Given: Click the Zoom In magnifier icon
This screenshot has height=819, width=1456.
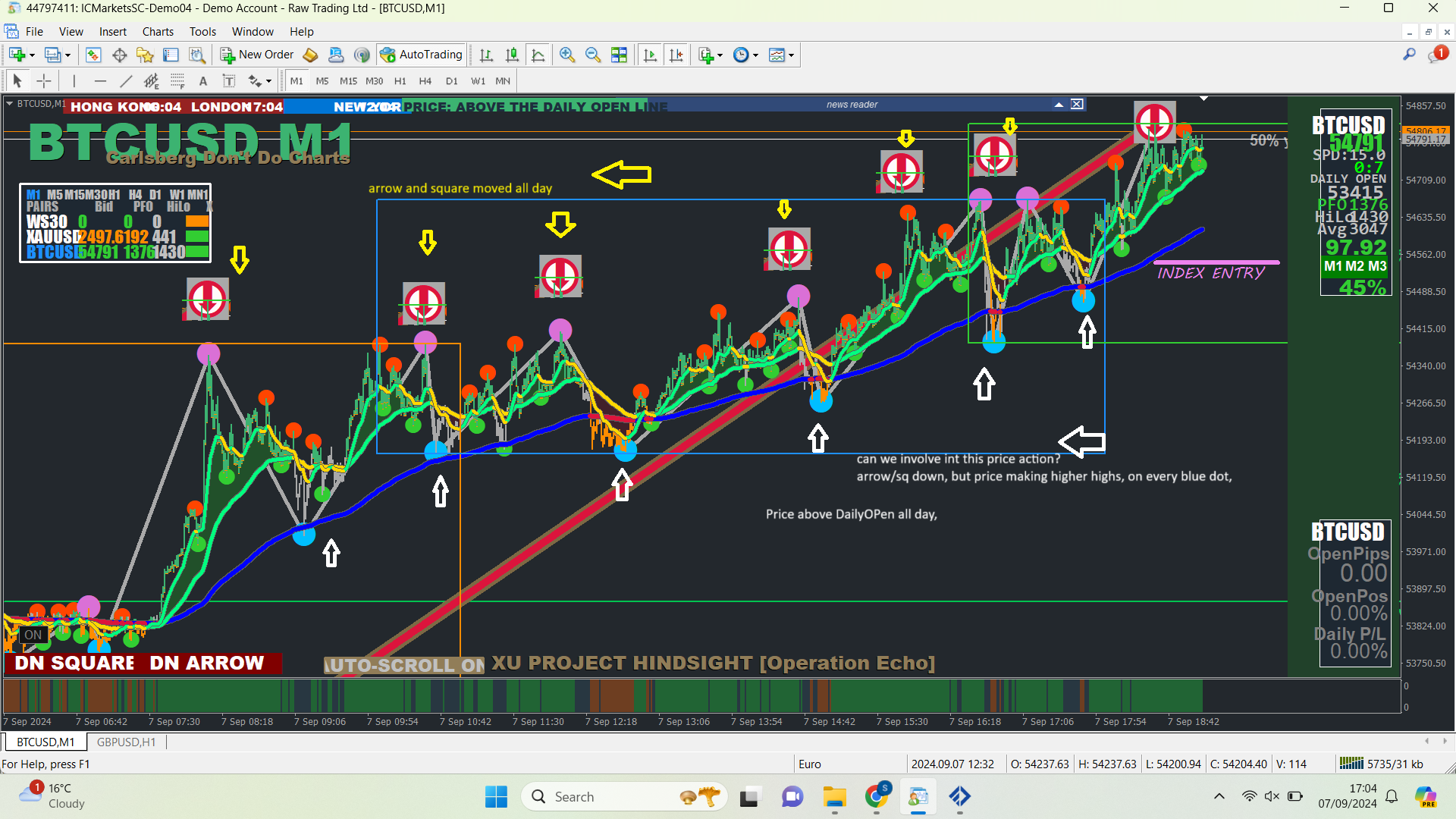Looking at the screenshot, I should pos(566,55).
